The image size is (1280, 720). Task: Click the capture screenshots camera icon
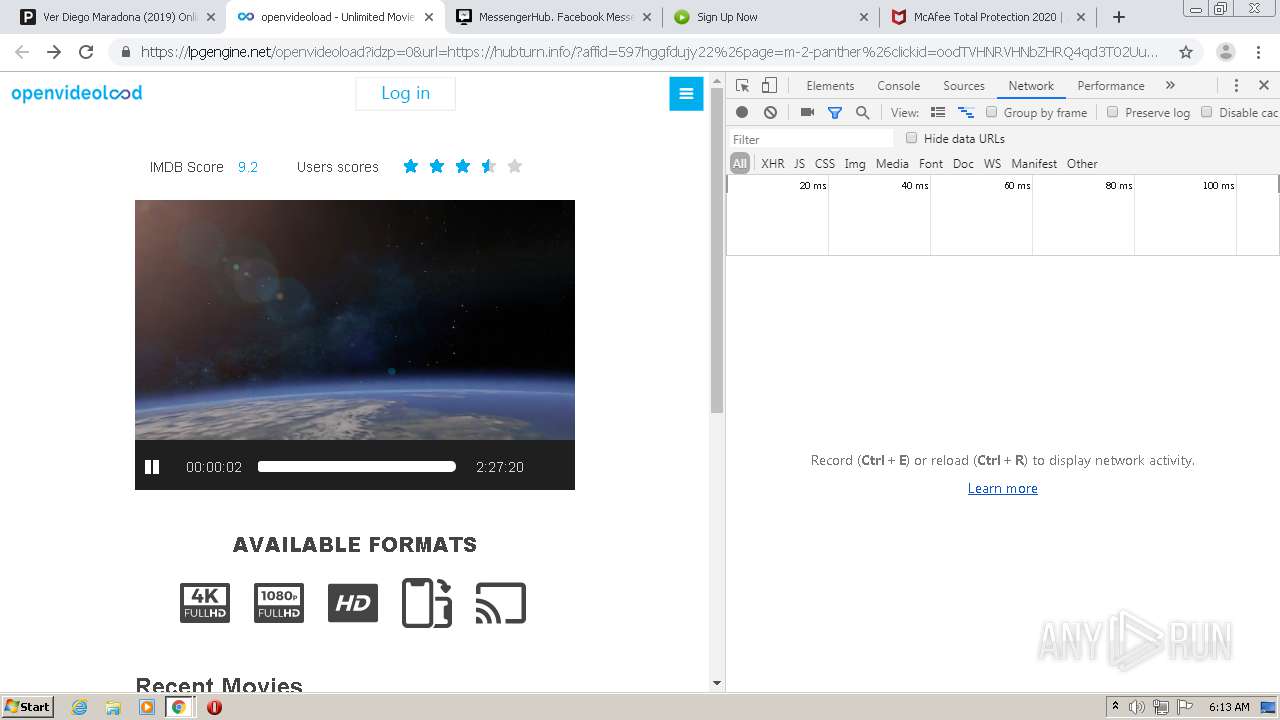807,113
